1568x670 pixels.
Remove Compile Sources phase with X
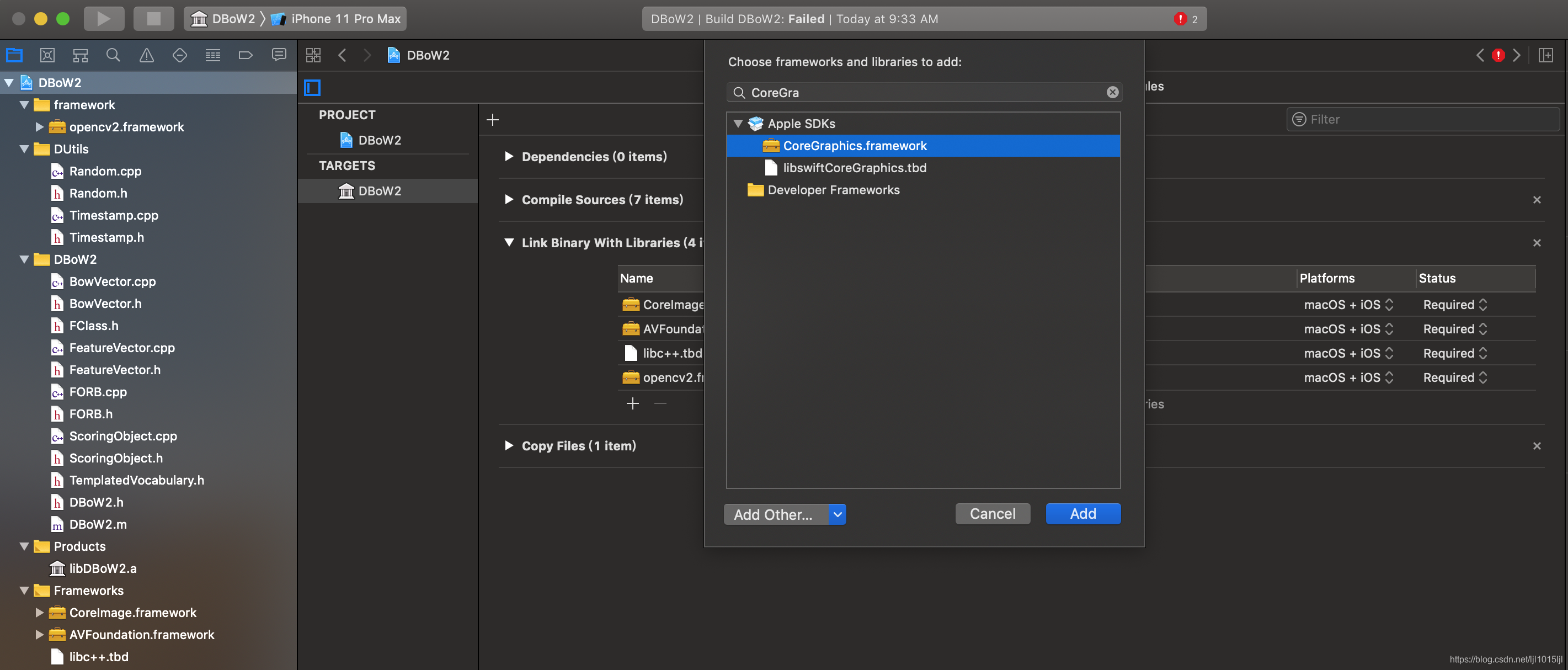point(1537,200)
